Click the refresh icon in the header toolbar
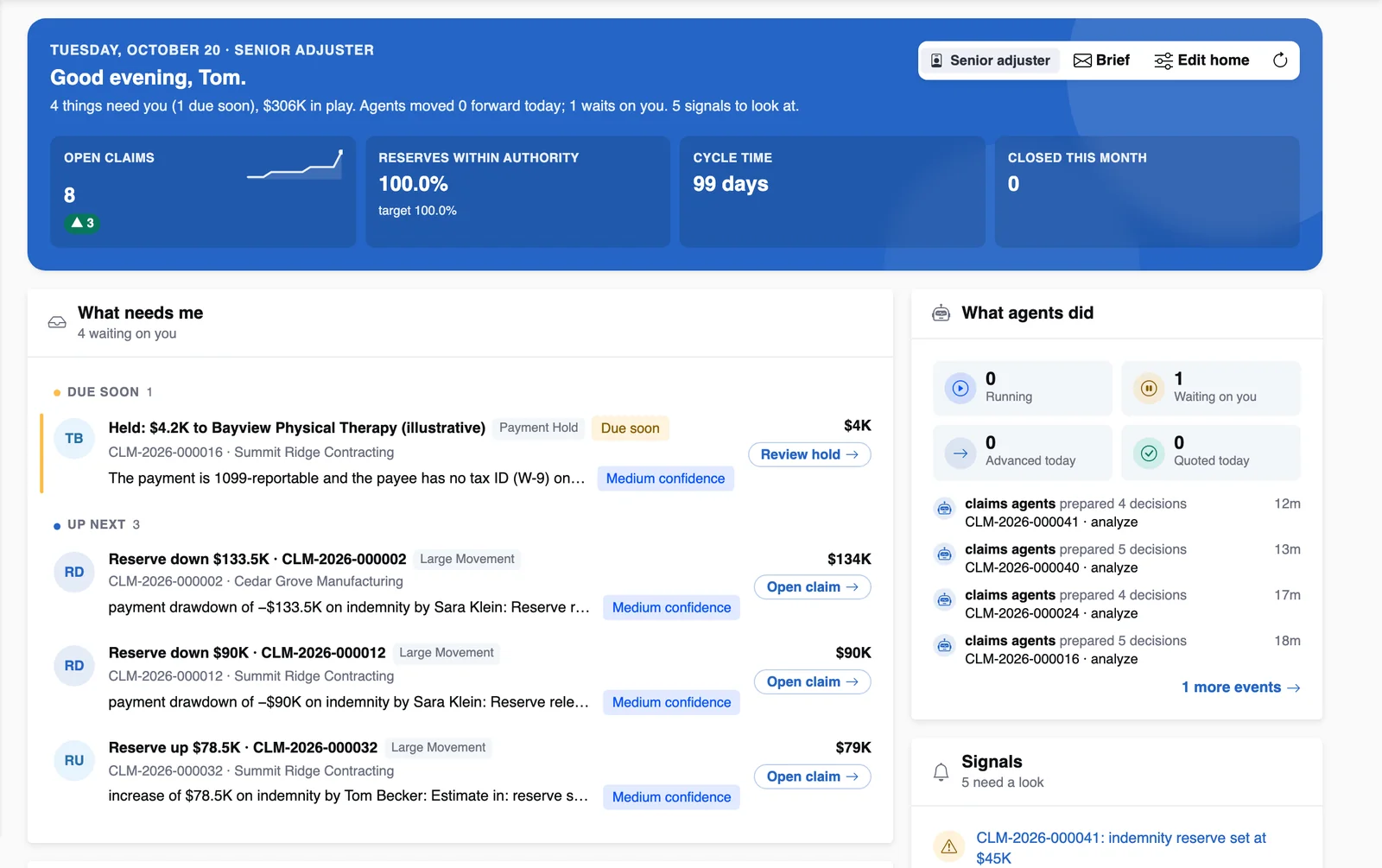This screenshot has height=868, width=1382. [1280, 60]
